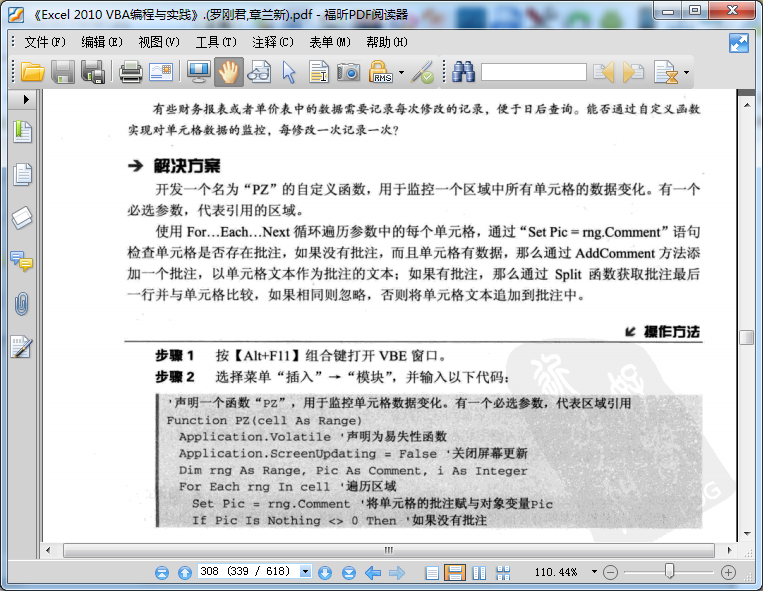Screen dimensions: 763x591
Task: Click vertical scrollbar up arrow
Action: tap(747, 105)
